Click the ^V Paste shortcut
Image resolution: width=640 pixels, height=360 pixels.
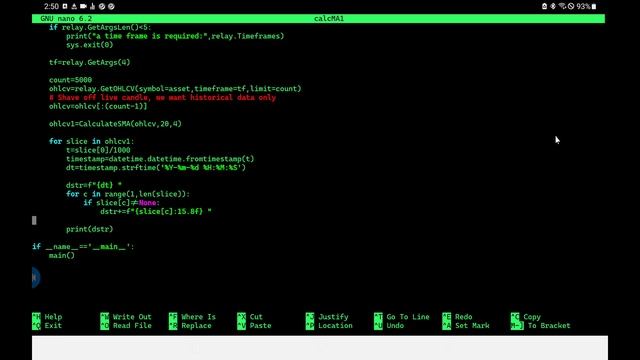254,326
